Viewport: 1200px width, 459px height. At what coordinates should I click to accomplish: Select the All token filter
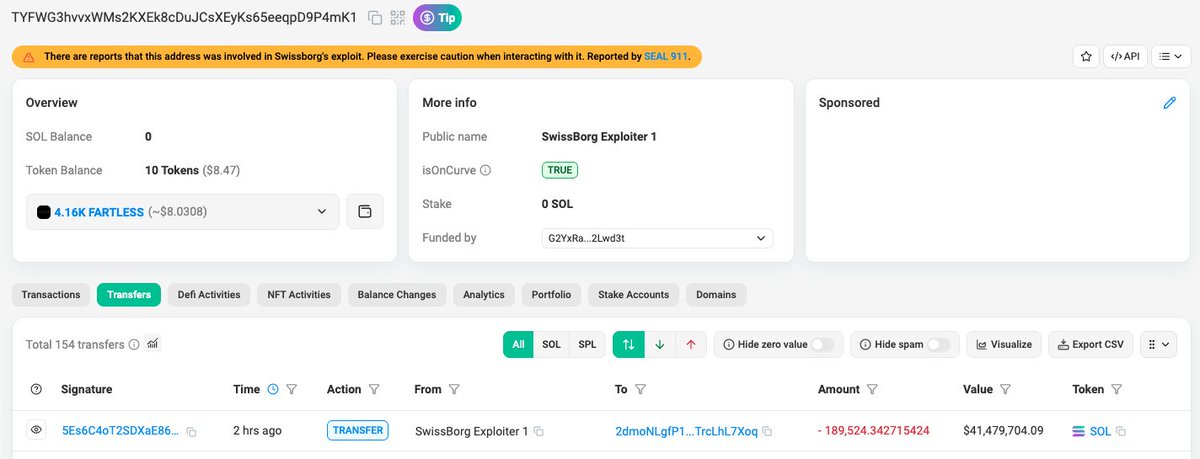tap(518, 344)
